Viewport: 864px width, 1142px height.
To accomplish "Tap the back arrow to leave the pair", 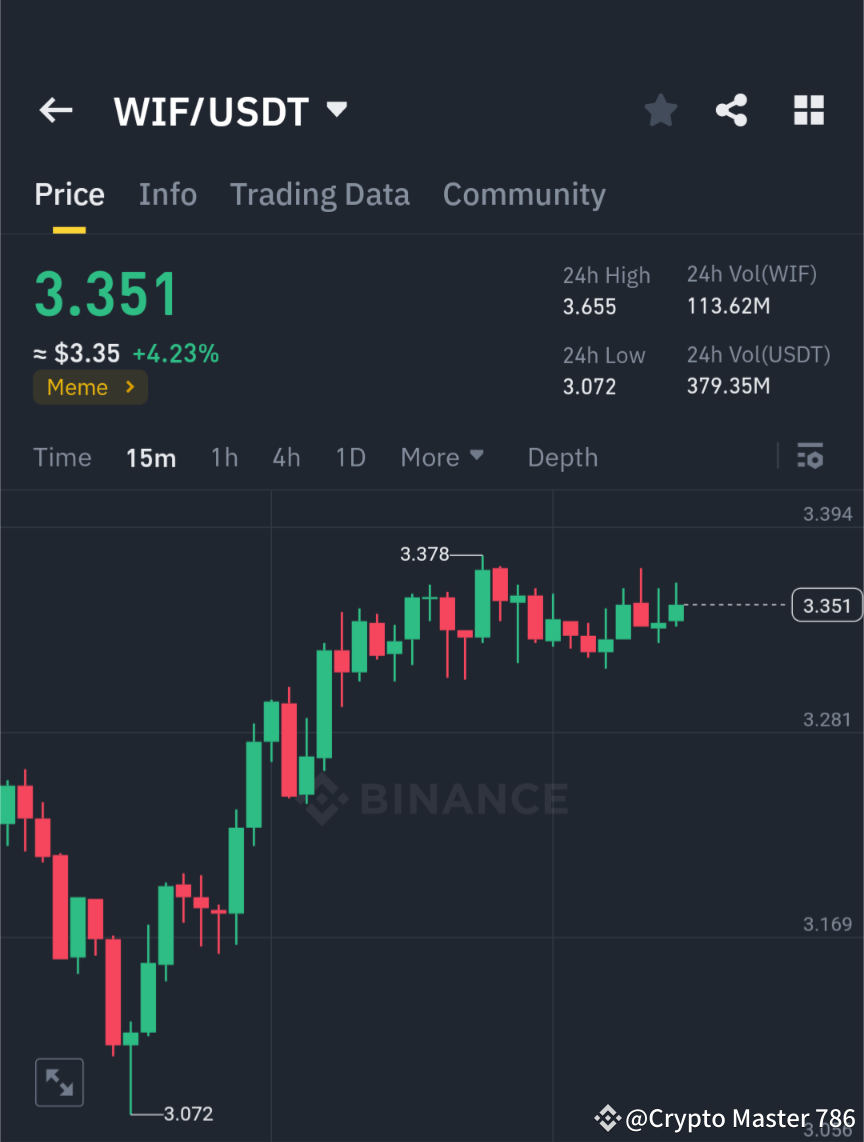I will click(x=55, y=110).
